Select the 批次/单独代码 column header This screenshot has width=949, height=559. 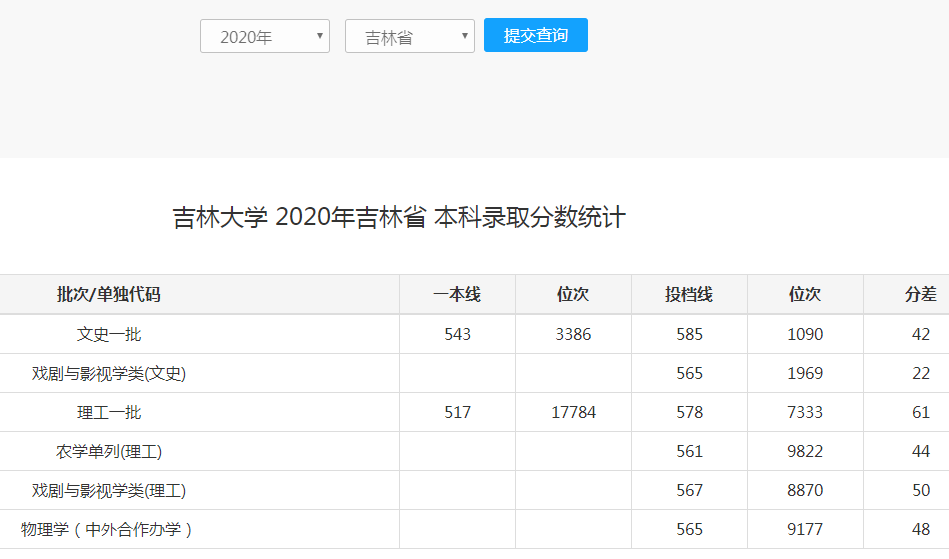pyautogui.click(x=108, y=295)
